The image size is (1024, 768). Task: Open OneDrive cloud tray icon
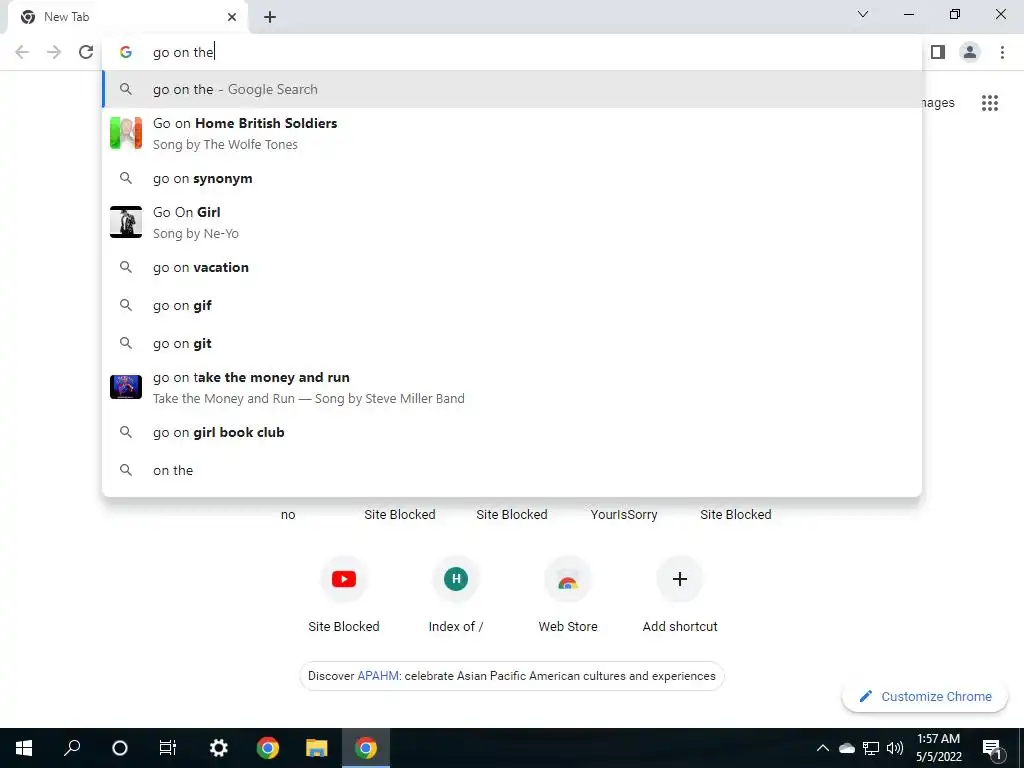[846, 748]
